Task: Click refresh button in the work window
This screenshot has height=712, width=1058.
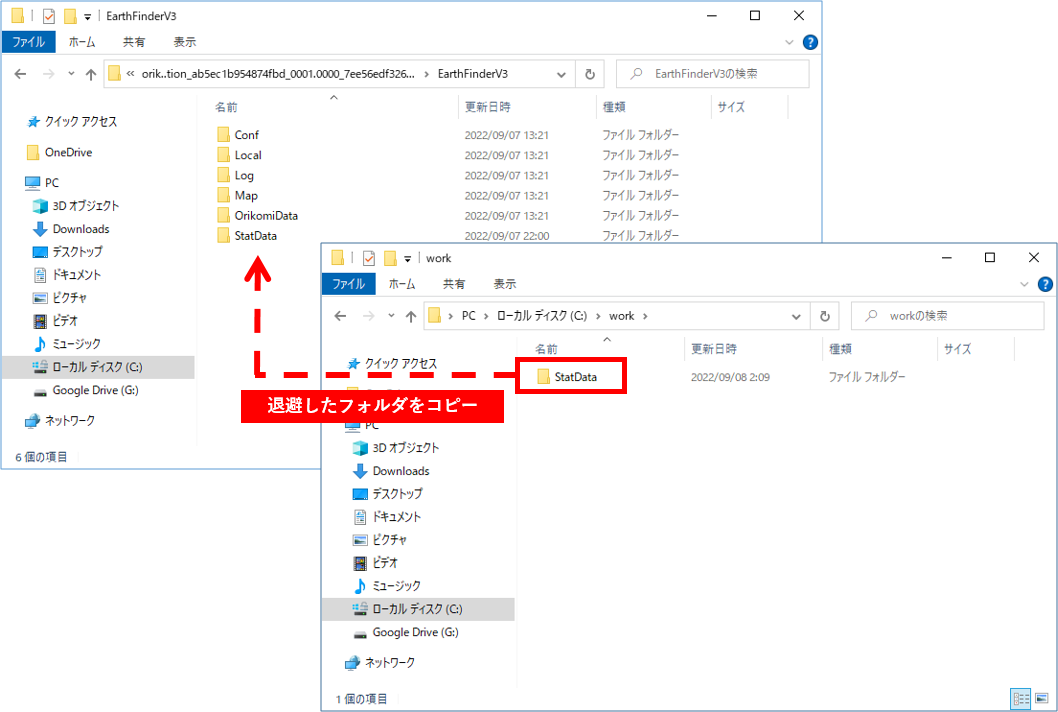Action: tap(824, 316)
